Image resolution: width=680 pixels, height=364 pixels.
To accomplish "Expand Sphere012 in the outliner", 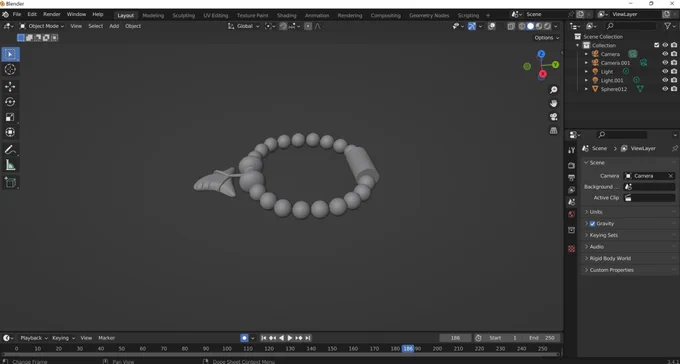I will (586, 89).
